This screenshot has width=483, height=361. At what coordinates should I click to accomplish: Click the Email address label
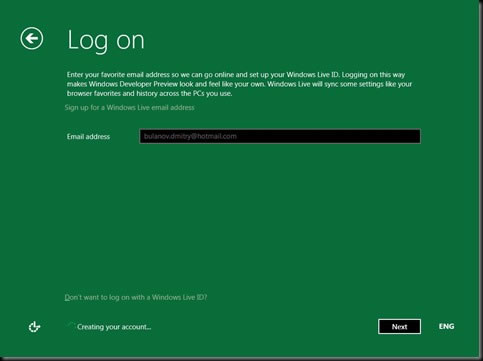tap(88, 136)
